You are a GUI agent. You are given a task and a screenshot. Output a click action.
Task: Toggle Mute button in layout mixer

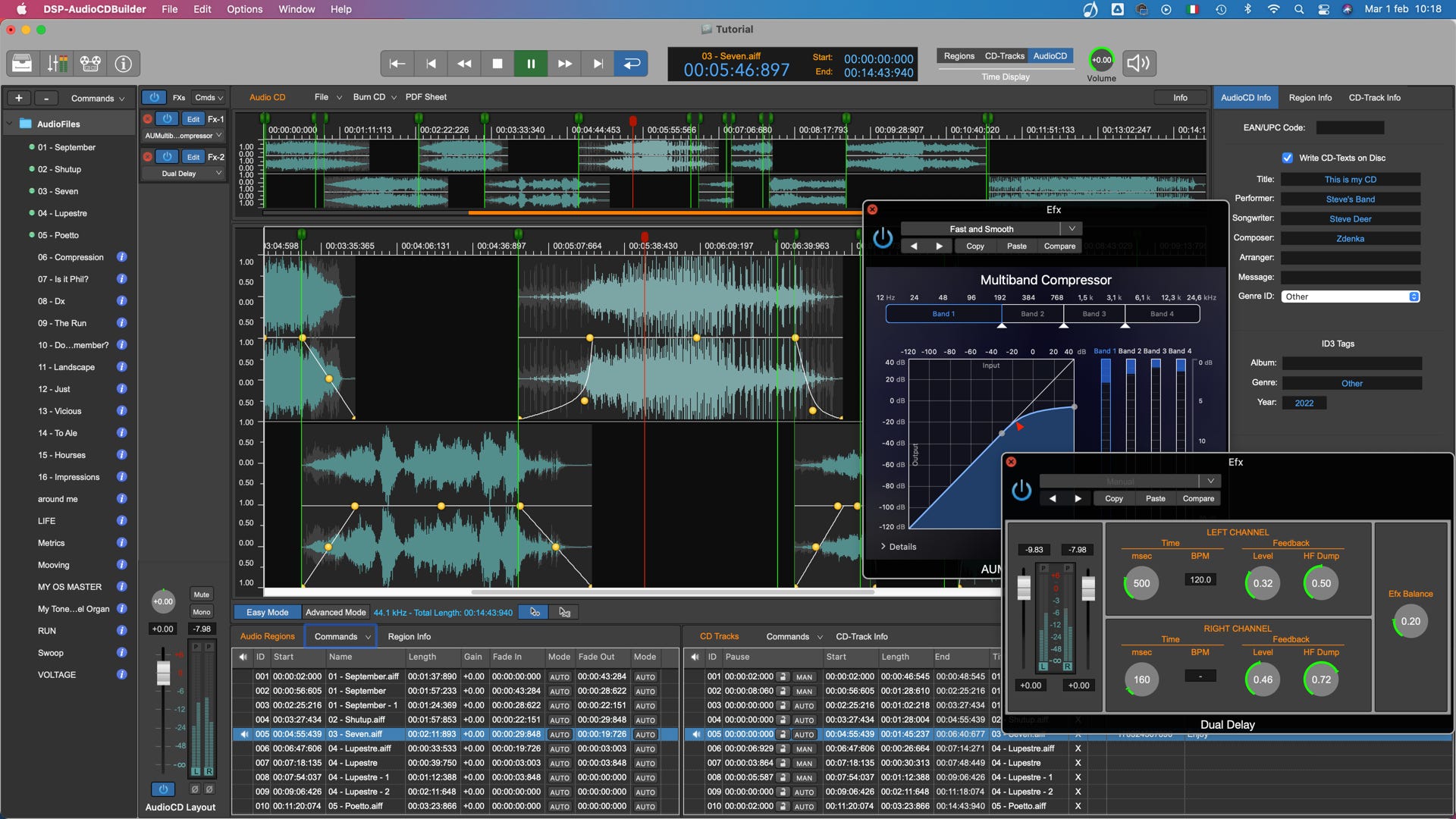click(201, 595)
